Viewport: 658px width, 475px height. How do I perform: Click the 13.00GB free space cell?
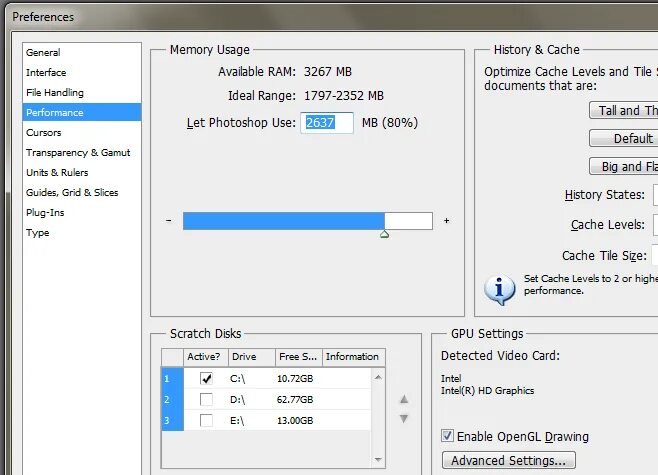tap(295, 420)
